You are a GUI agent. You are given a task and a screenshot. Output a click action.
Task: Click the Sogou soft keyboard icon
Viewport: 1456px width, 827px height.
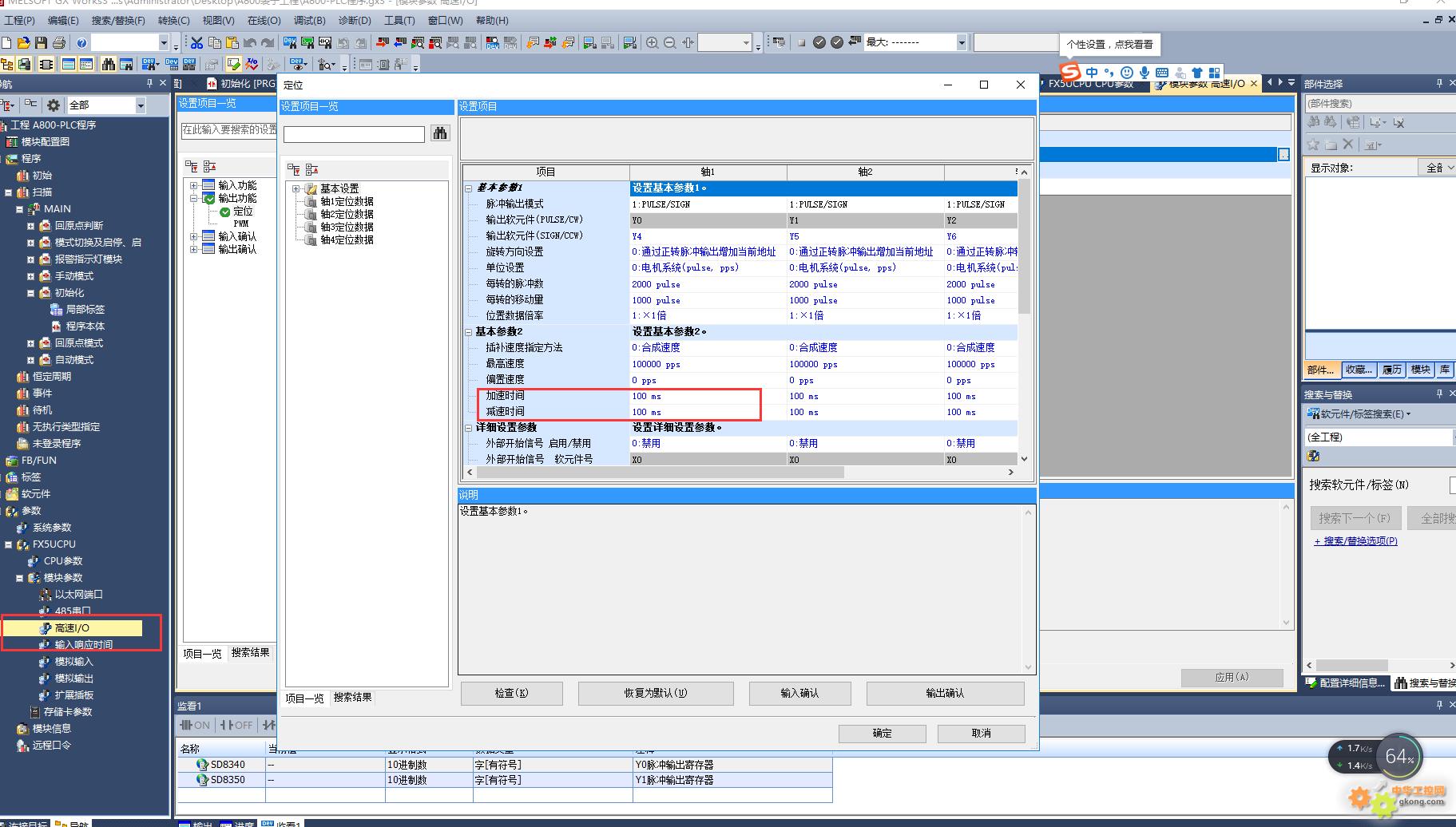click(1162, 73)
